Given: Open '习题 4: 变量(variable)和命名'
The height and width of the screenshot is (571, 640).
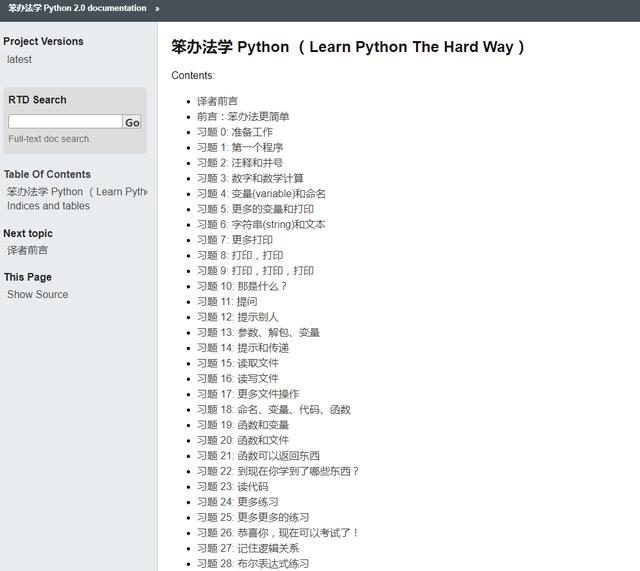Looking at the screenshot, I should 261,194.
